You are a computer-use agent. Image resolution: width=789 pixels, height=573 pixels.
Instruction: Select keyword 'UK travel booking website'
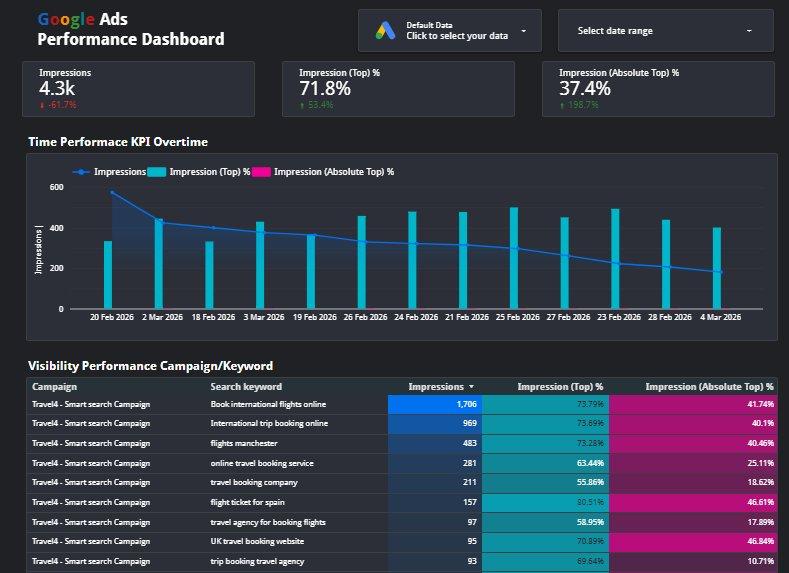click(257, 542)
